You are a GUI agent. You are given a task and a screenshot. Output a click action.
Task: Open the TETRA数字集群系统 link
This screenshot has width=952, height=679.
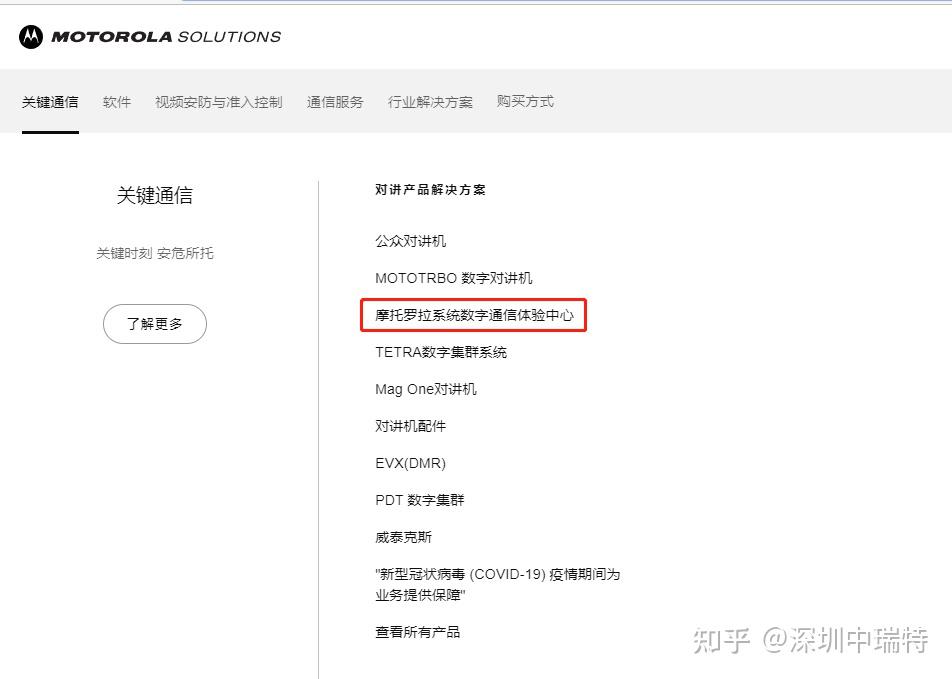click(441, 352)
